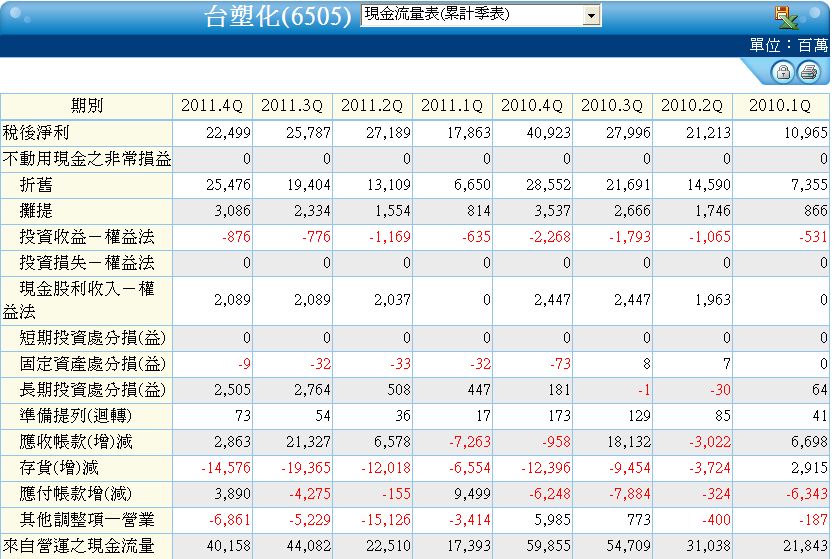Click the 22,499 net profit value
The width and height of the screenshot is (834, 559).
pos(228,133)
